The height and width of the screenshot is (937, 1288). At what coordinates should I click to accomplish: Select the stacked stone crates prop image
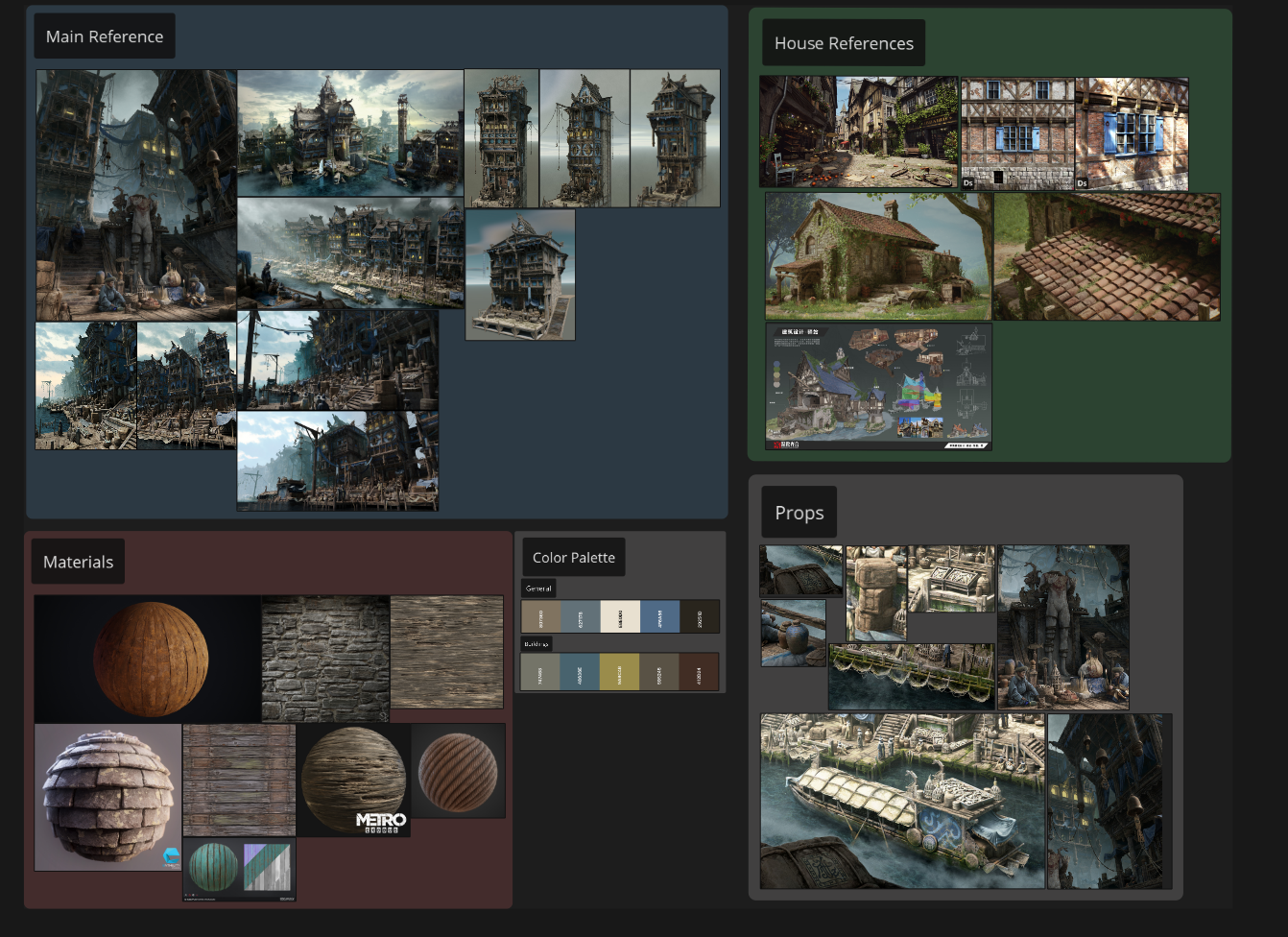tap(876, 592)
